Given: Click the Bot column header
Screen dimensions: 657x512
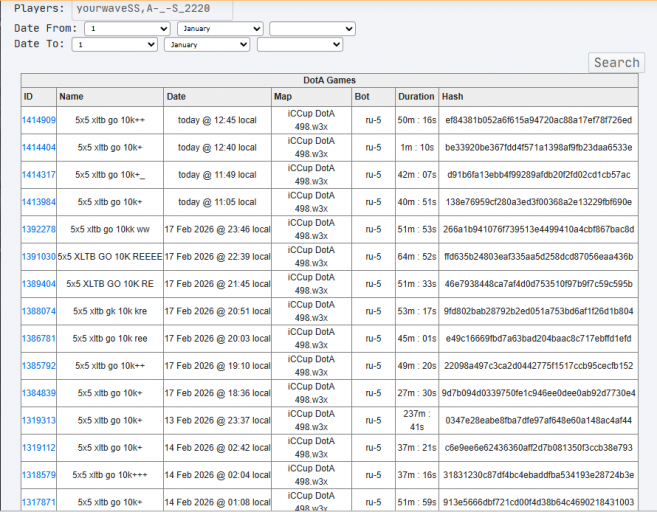Looking at the screenshot, I should (x=373, y=97).
